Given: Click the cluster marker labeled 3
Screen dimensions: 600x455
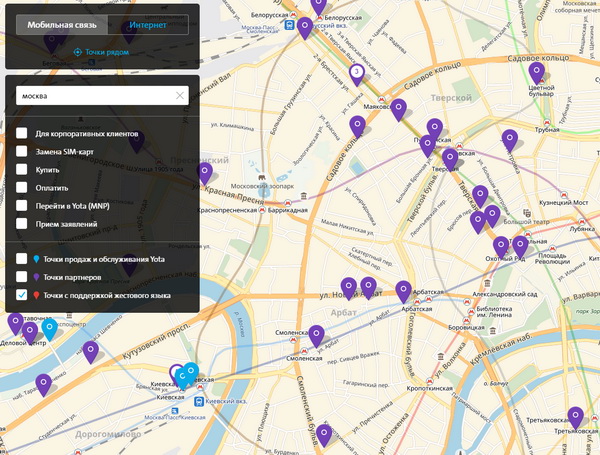Looking at the screenshot, I should [x=357, y=74].
